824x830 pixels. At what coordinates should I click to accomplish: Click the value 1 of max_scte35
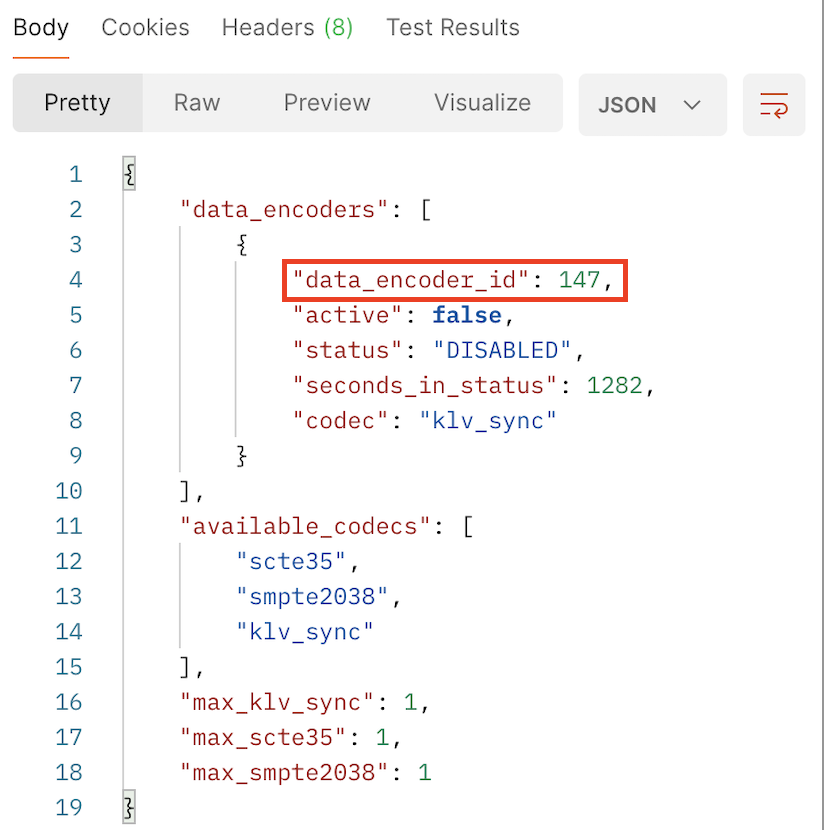(382, 738)
